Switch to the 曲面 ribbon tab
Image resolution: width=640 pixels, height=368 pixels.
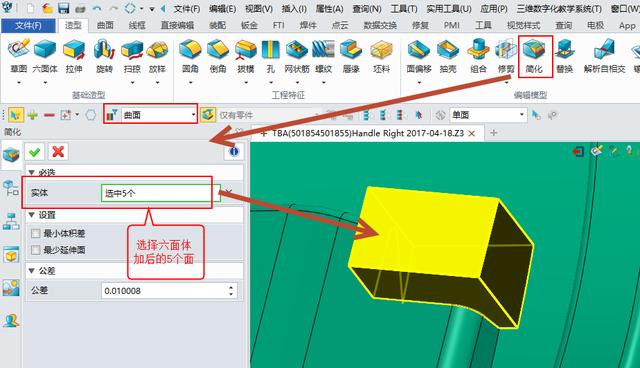coord(105,25)
